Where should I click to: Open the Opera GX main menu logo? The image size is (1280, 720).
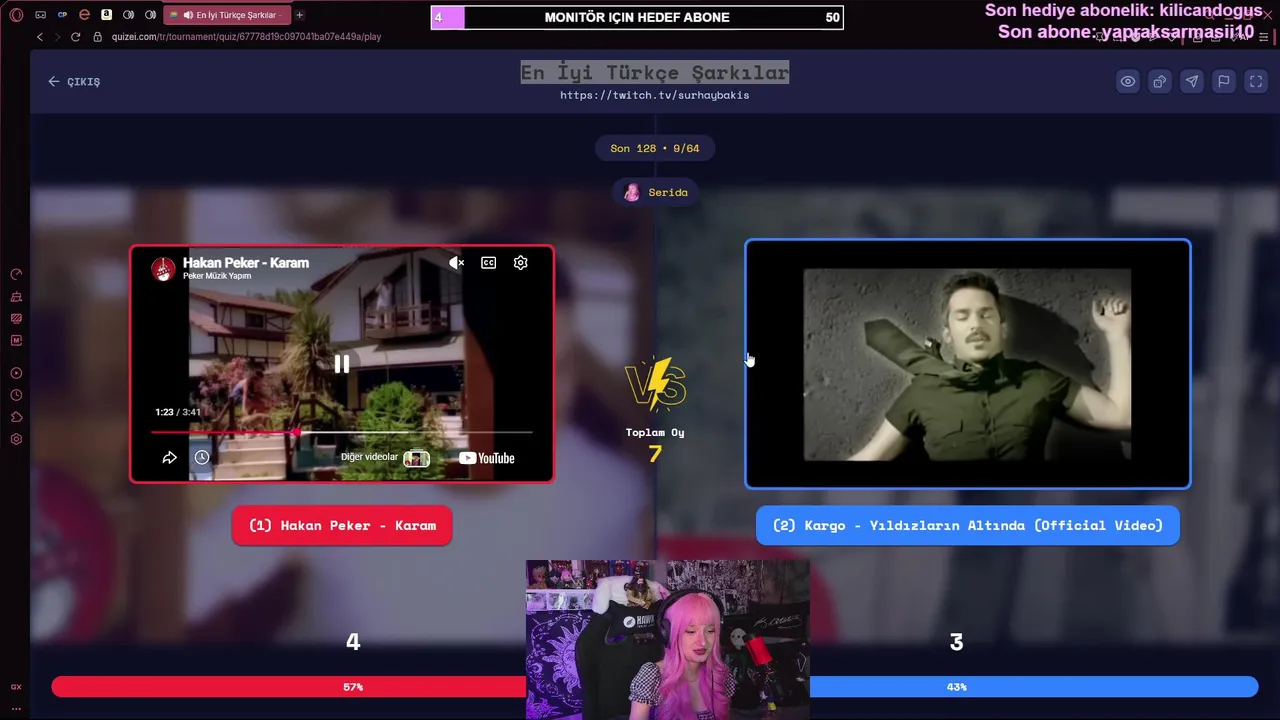click(x=16, y=15)
